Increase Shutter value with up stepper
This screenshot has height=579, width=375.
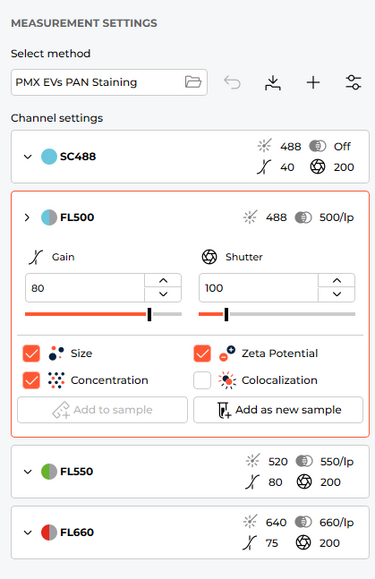pos(337,281)
